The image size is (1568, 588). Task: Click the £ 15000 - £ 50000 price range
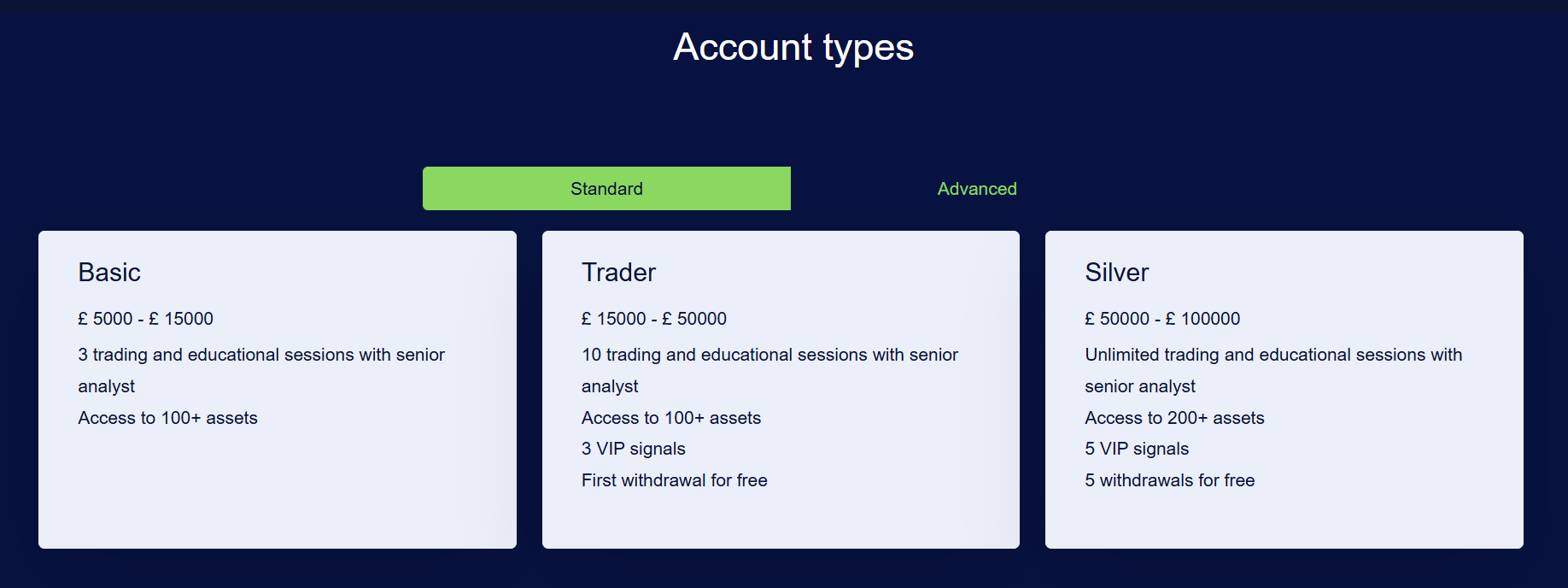[x=654, y=319]
